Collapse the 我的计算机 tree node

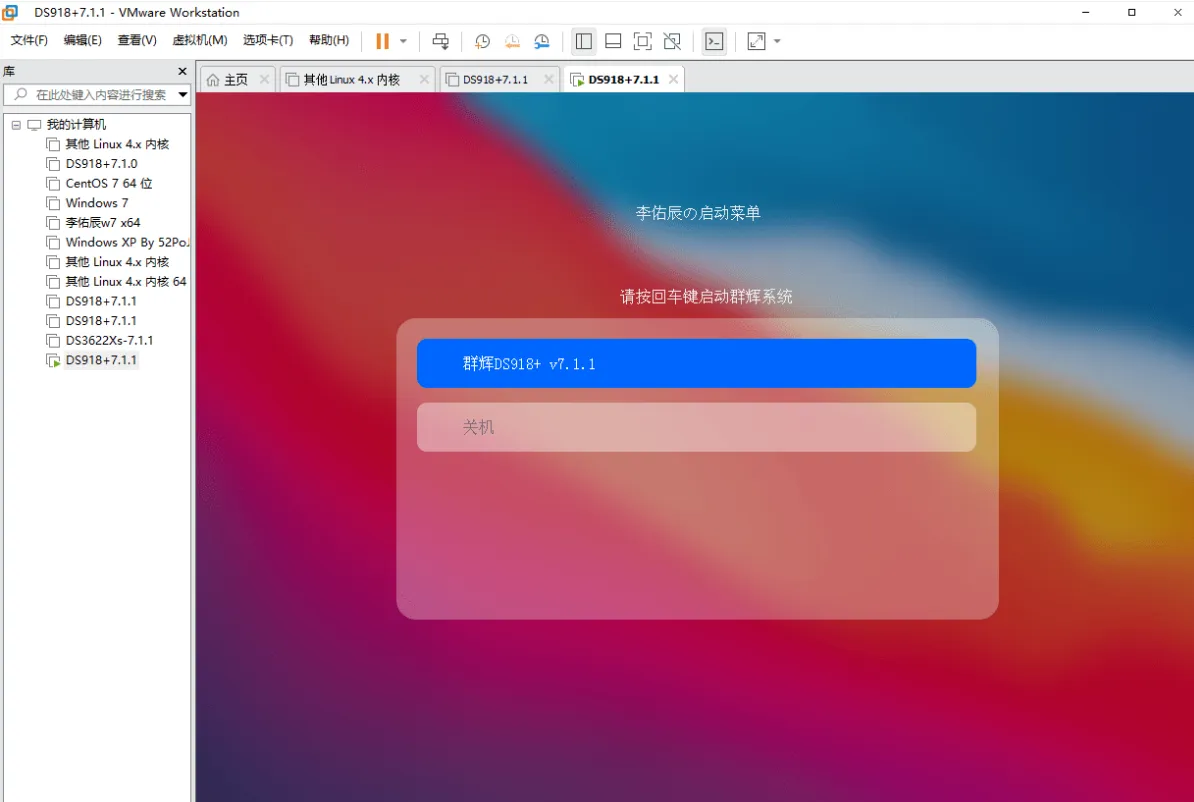(15, 123)
